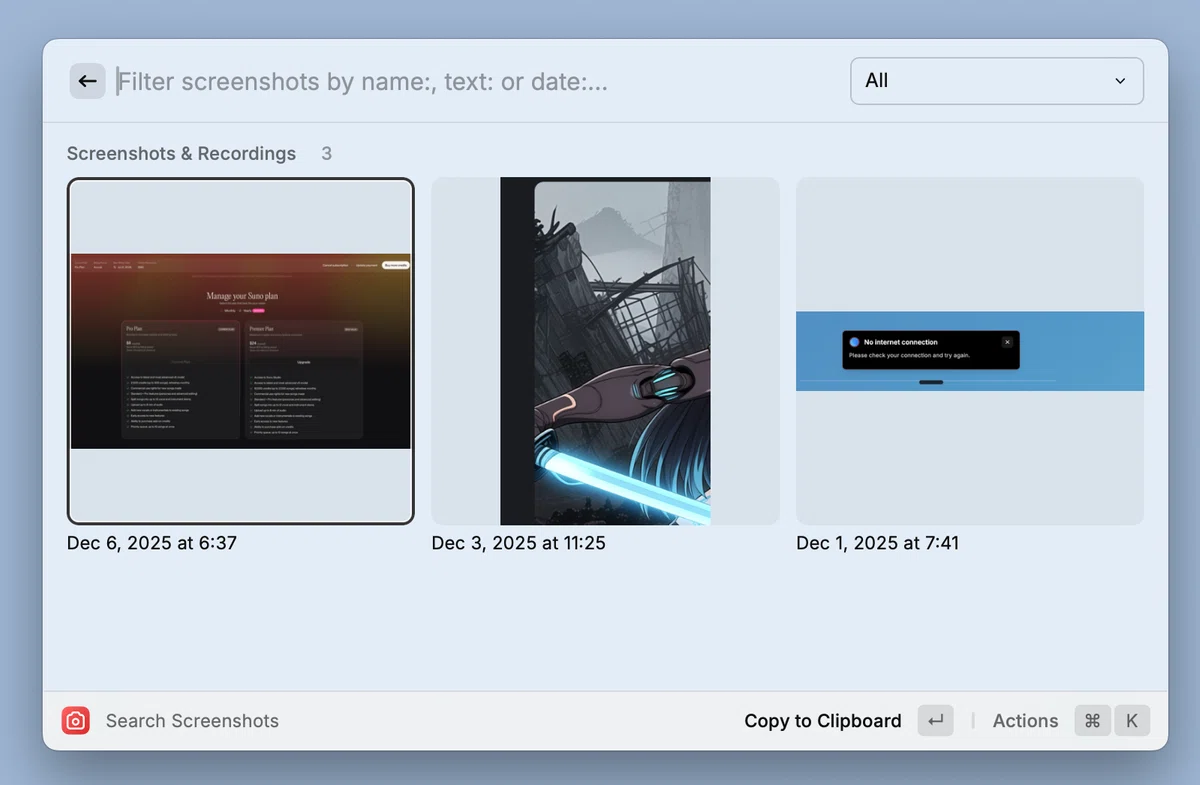The height and width of the screenshot is (785, 1200).
Task: Click the Screenshots & Recordings section header
Action: point(181,154)
